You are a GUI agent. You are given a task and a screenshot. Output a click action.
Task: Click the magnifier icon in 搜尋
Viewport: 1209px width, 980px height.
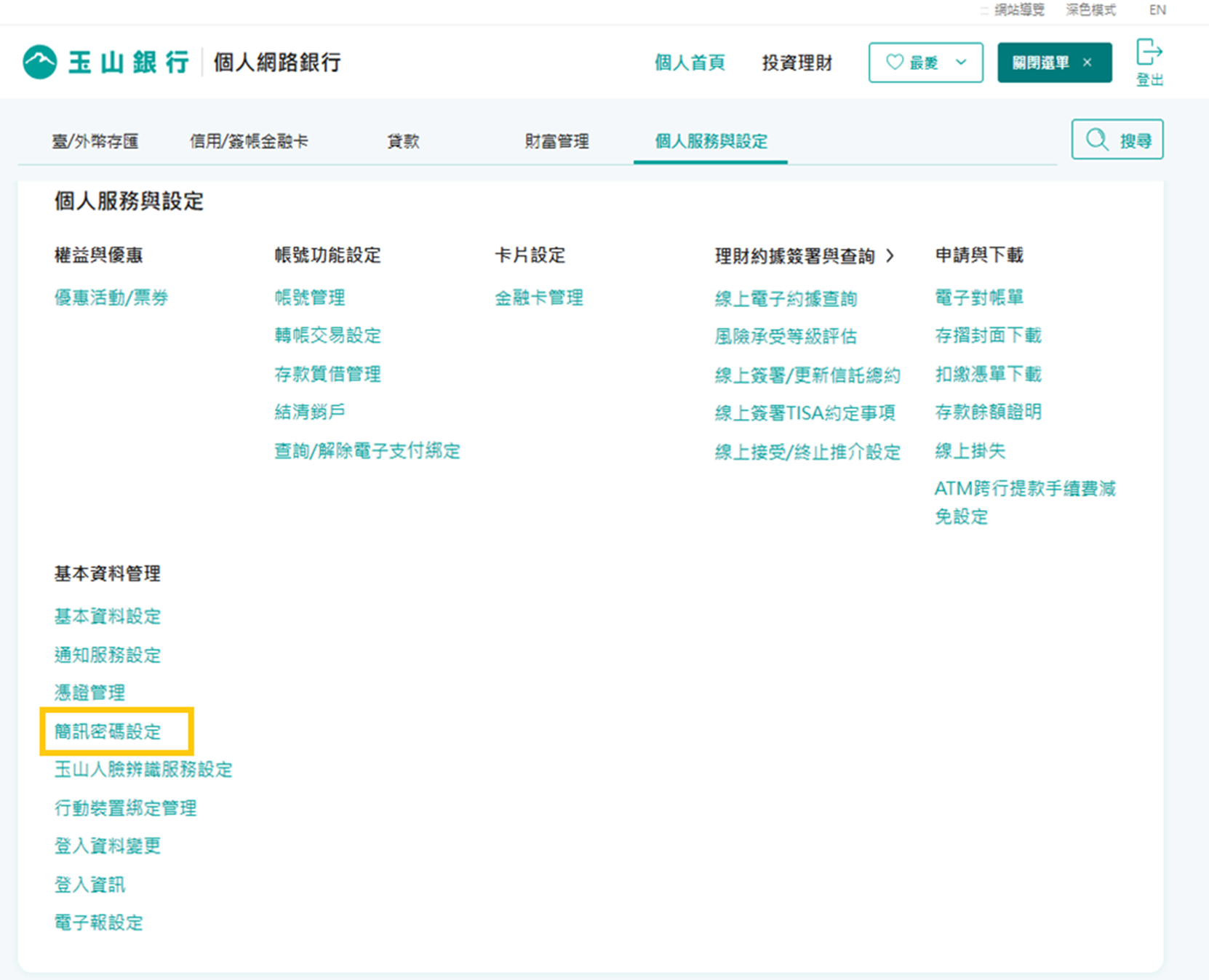[1097, 139]
